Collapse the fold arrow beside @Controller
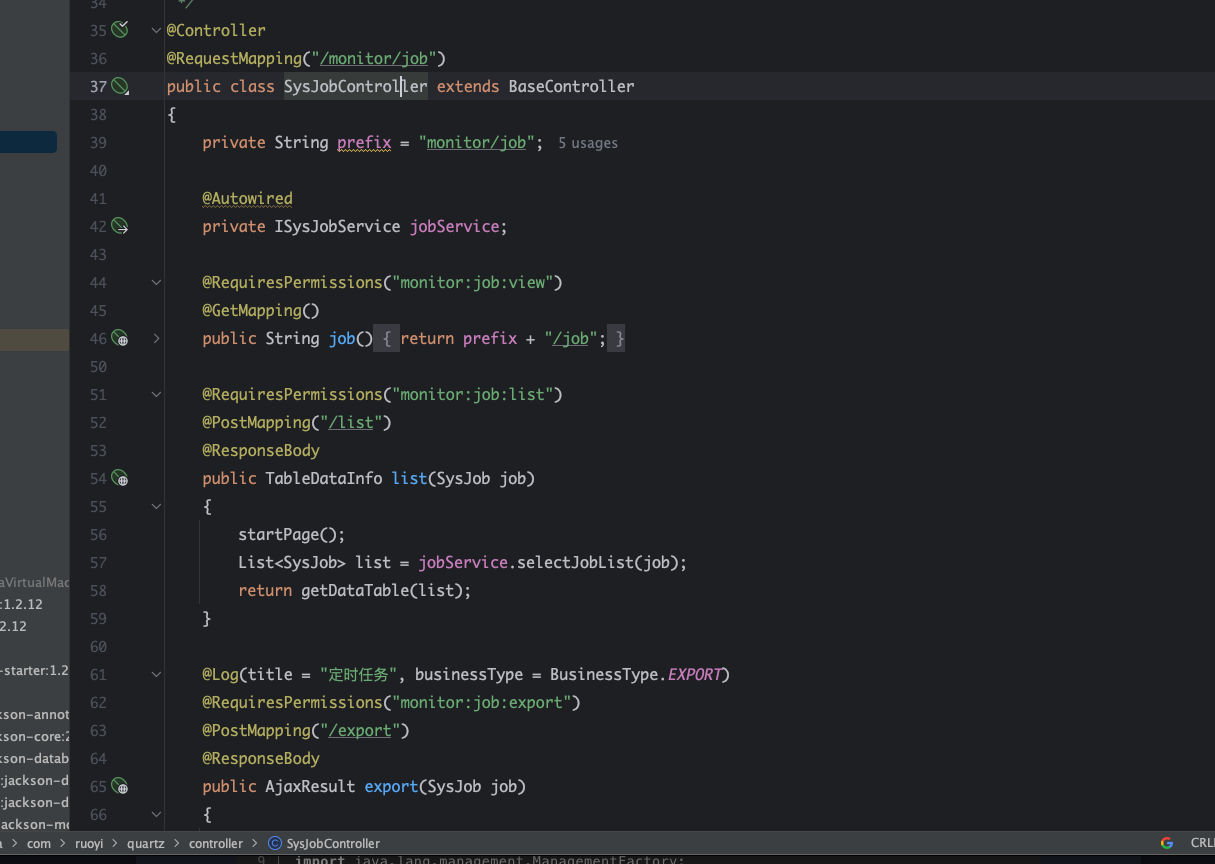1215x864 pixels. point(156,31)
